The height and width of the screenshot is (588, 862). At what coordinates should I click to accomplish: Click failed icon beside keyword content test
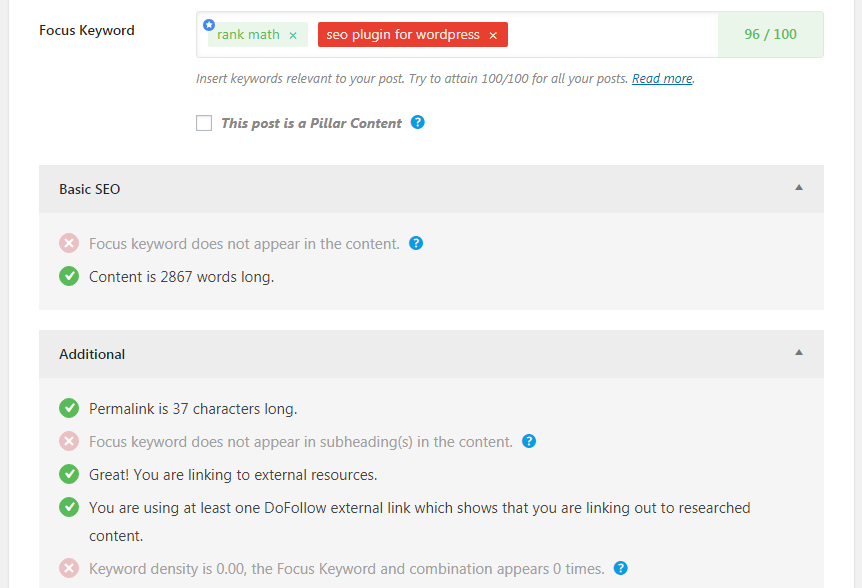click(69, 243)
